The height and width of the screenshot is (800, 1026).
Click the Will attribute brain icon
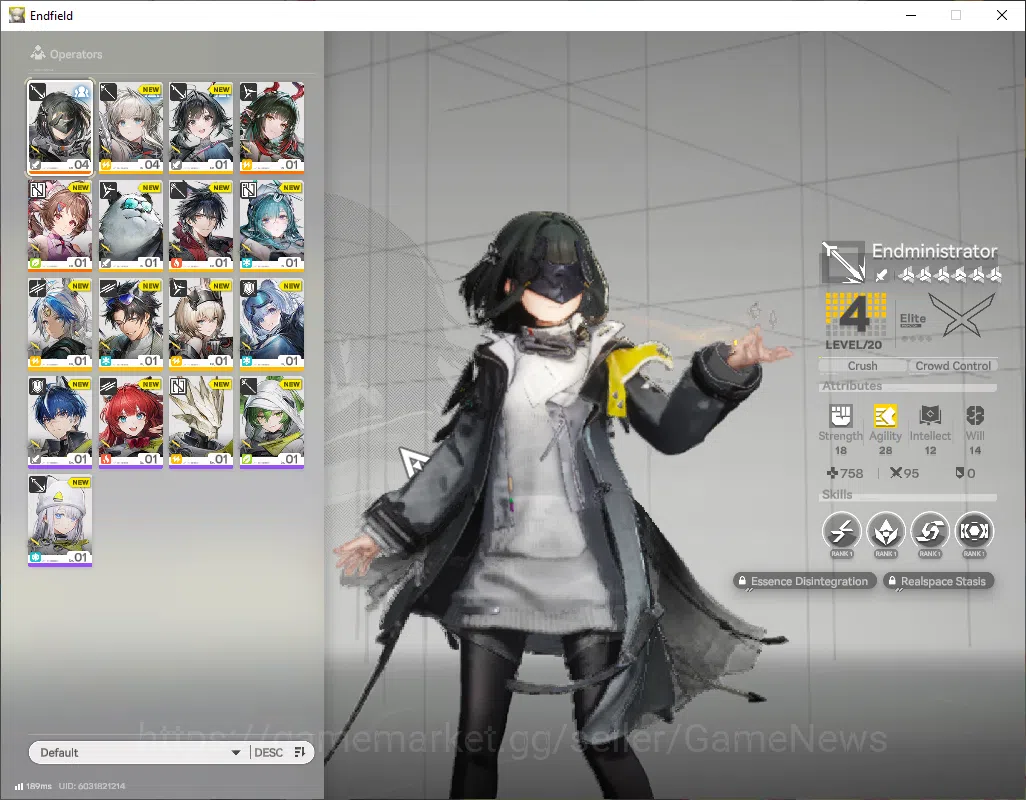pyautogui.click(x=975, y=415)
